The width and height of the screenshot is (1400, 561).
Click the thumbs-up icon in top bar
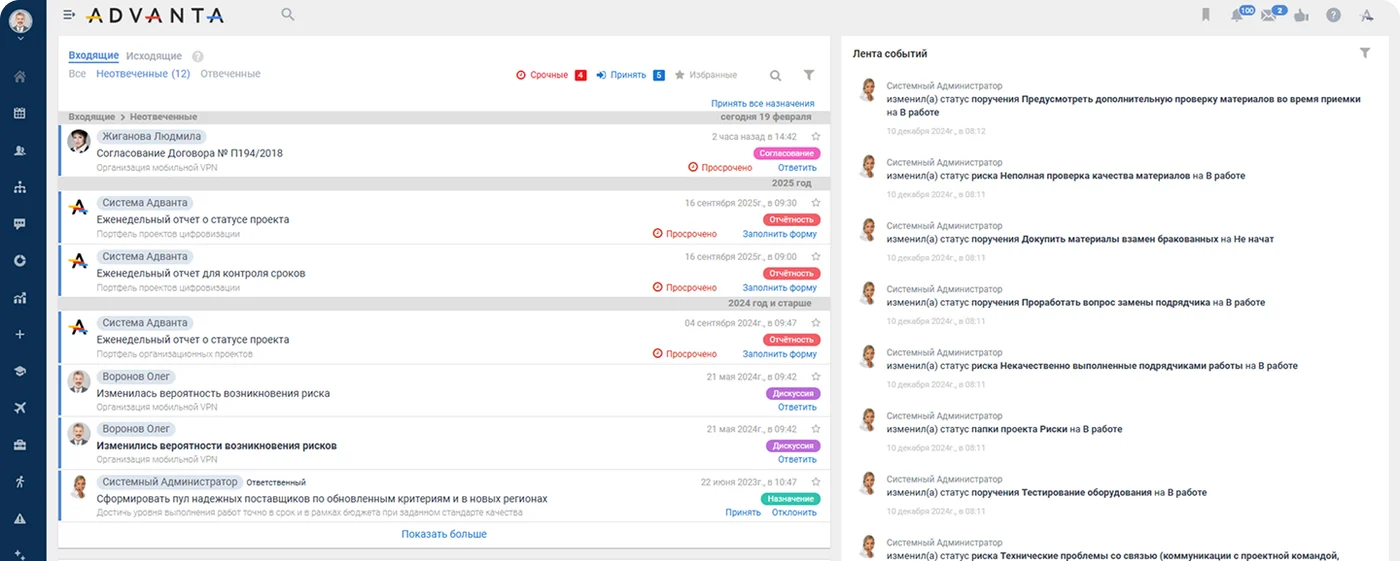pyautogui.click(x=1301, y=15)
